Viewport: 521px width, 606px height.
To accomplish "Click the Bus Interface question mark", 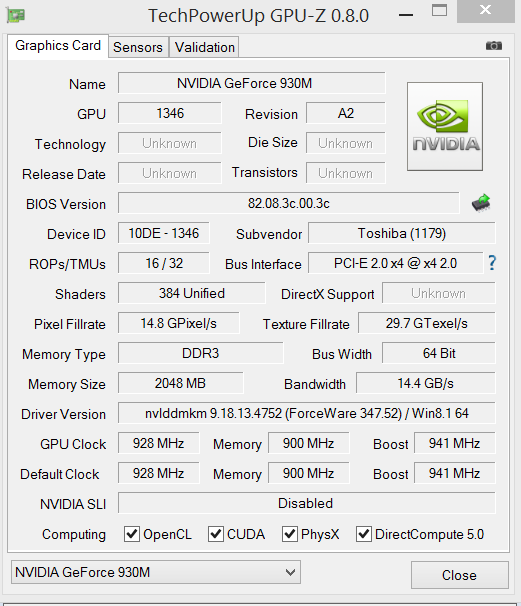I will pos(492,263).
